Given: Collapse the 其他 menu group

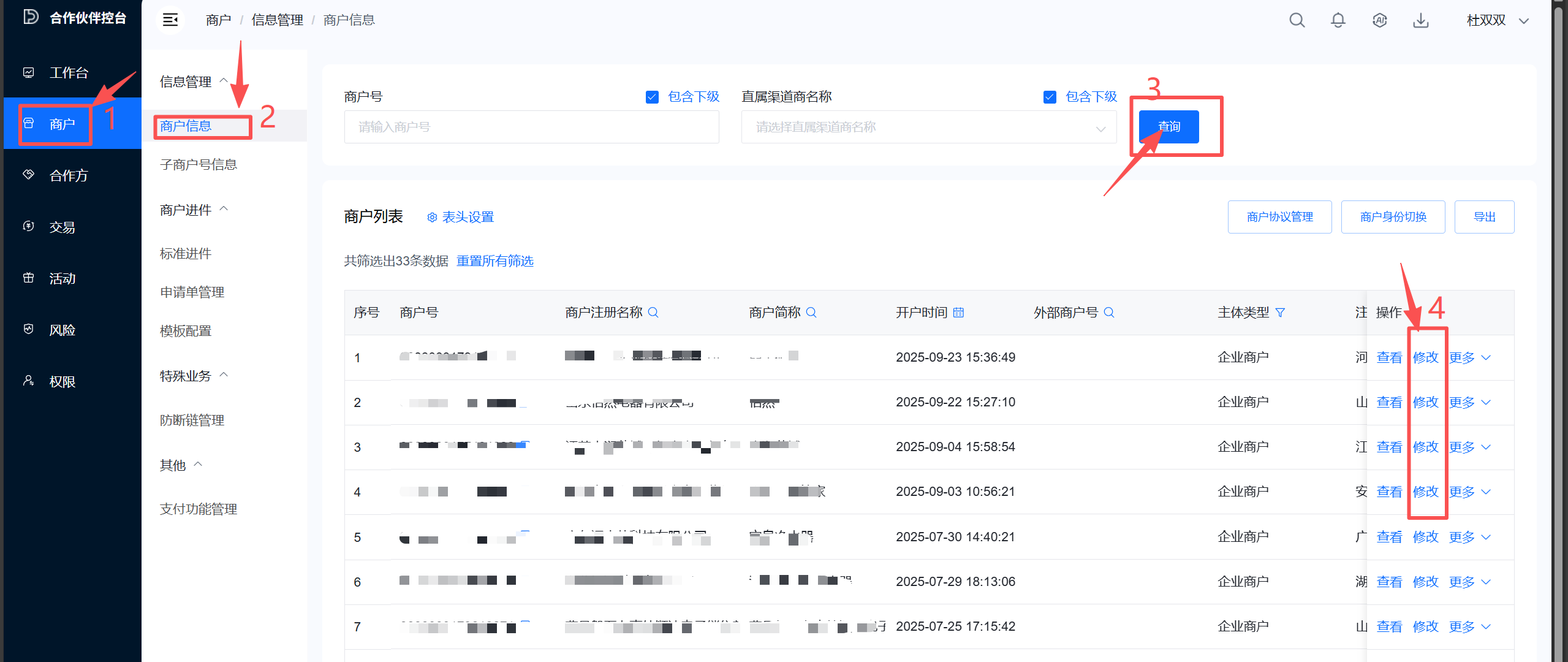Looking at the screenshot, I should [181, 465].
